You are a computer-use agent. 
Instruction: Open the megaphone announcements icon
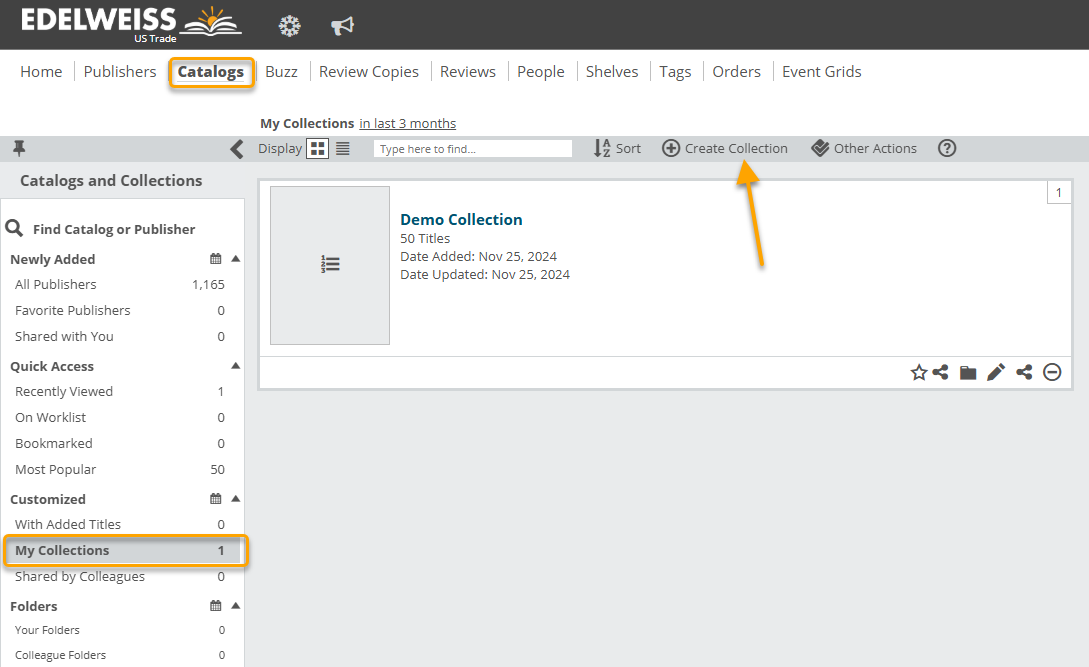click(x=342, y=26)
